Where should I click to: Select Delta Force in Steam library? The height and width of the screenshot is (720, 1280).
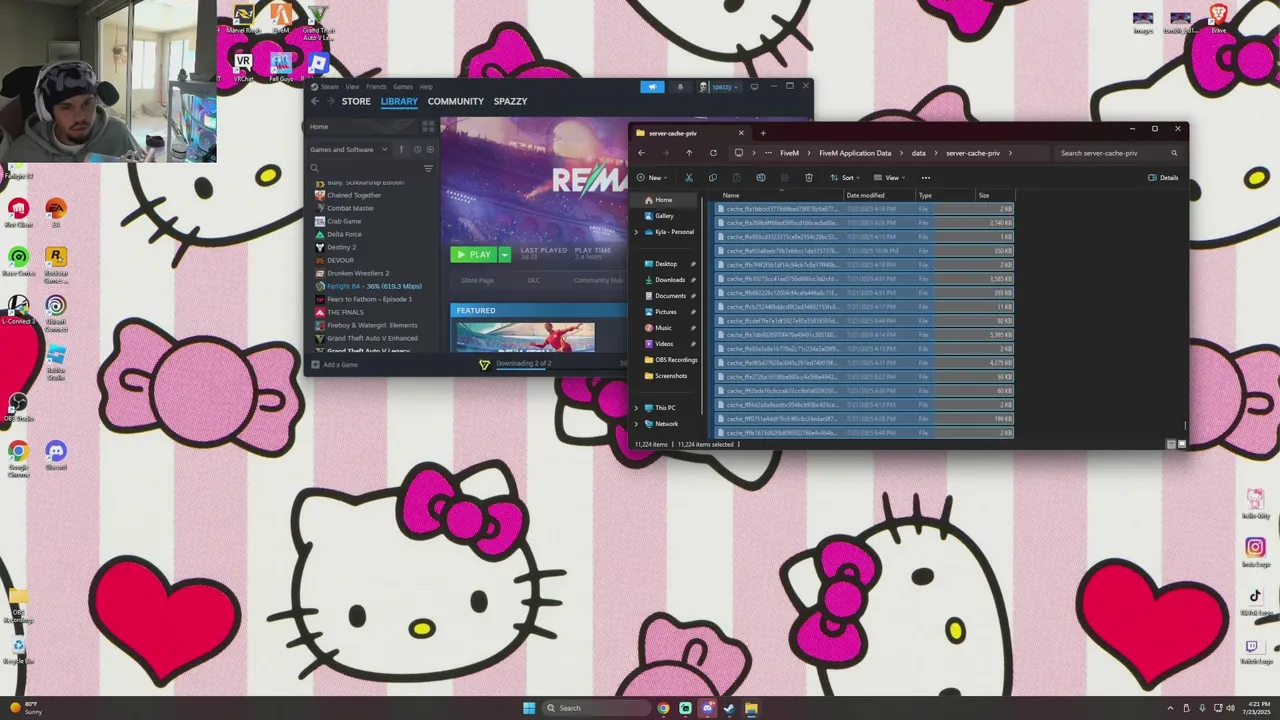click(x=344, y=234)
